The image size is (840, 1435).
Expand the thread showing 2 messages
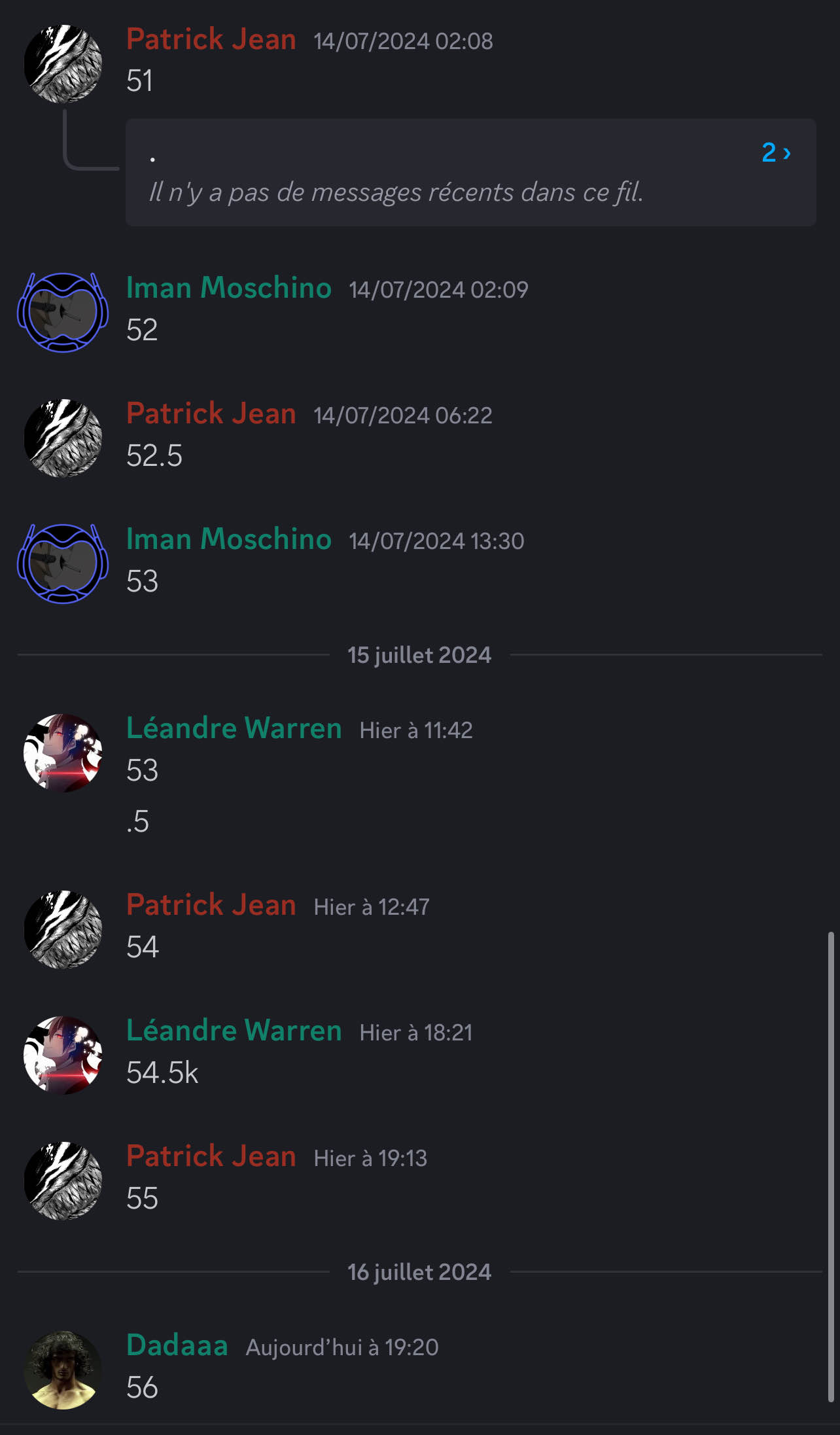tap(777, 152)
